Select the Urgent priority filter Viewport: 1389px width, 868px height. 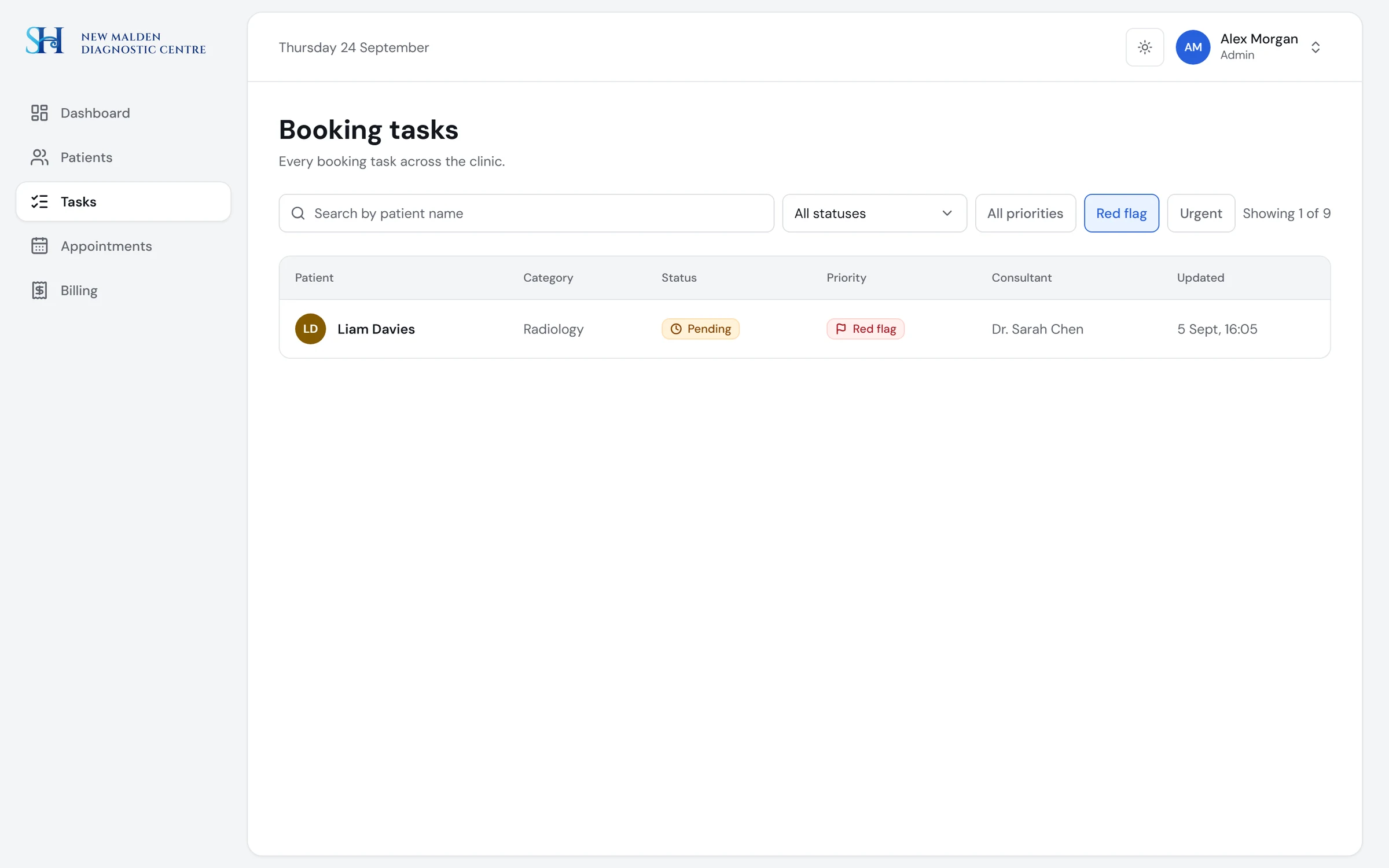click(1201, 214)
